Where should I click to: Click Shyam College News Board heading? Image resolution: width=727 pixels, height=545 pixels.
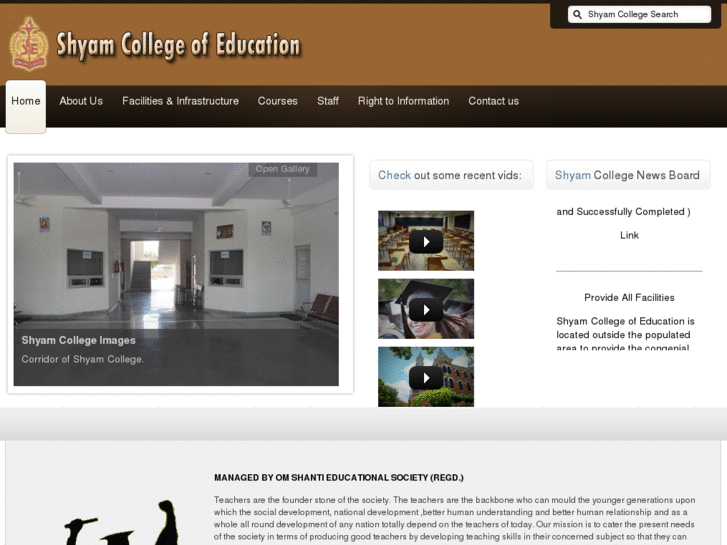click(627, 175)
